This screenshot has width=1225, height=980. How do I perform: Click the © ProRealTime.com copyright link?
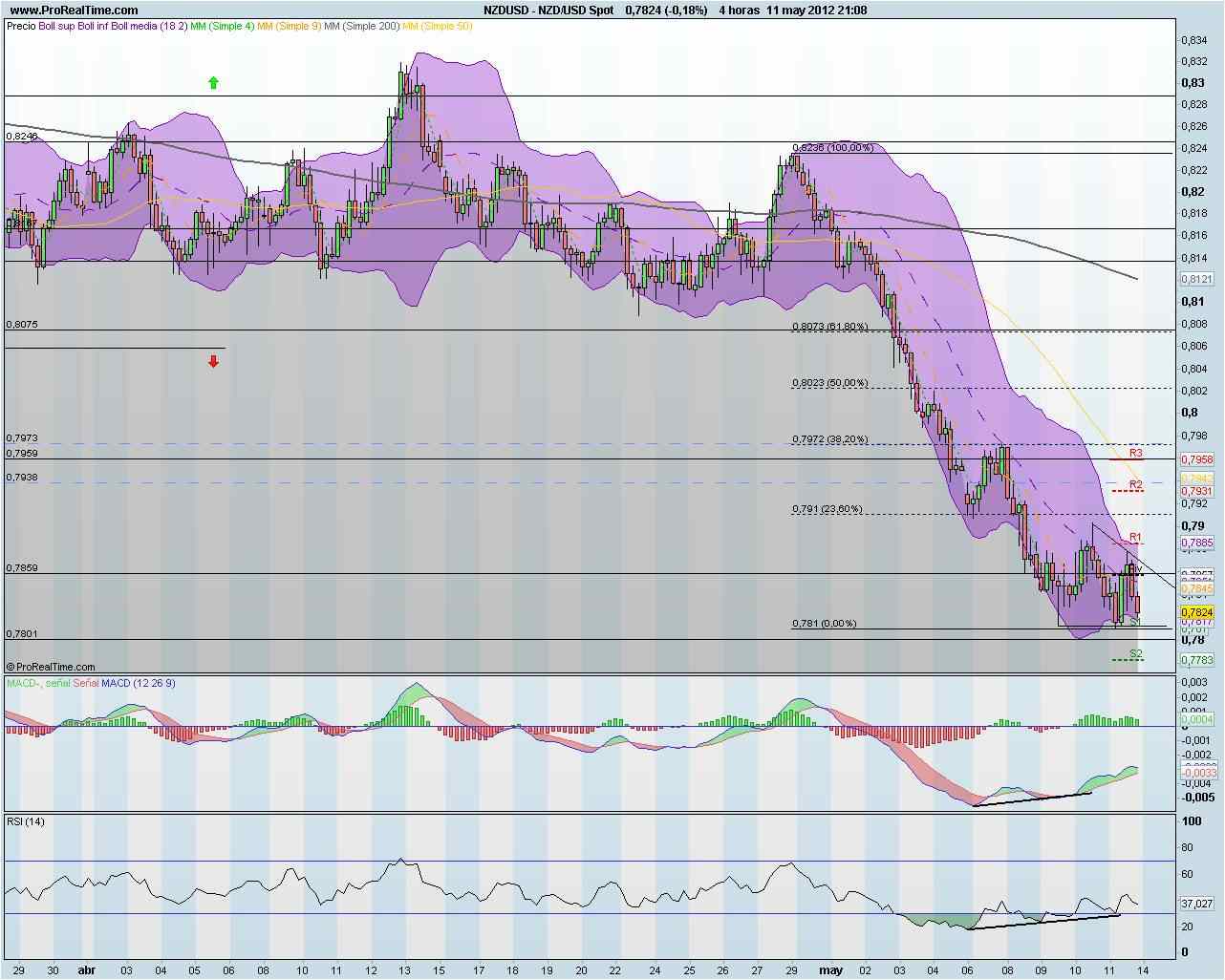click(x=53, y=666)
